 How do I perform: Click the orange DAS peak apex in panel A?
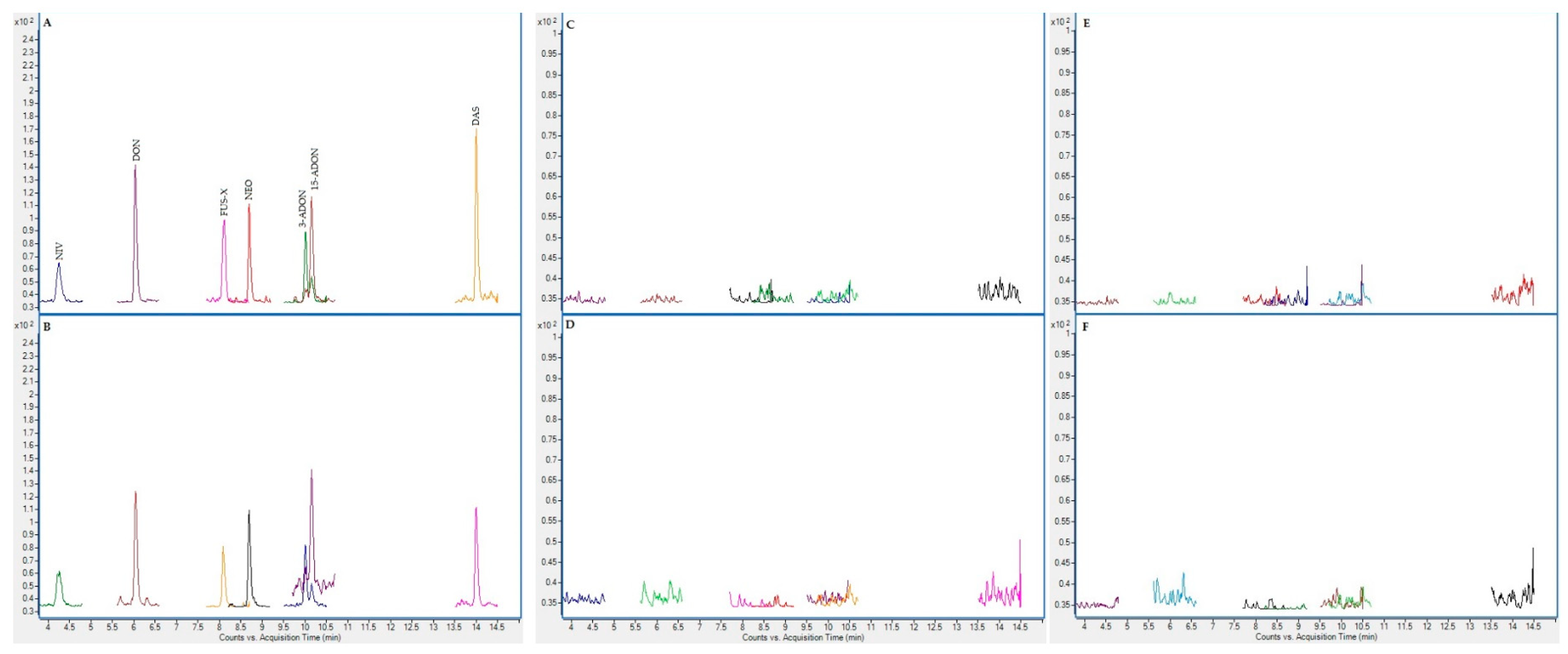pyautogui.click(x=476, y=131)
